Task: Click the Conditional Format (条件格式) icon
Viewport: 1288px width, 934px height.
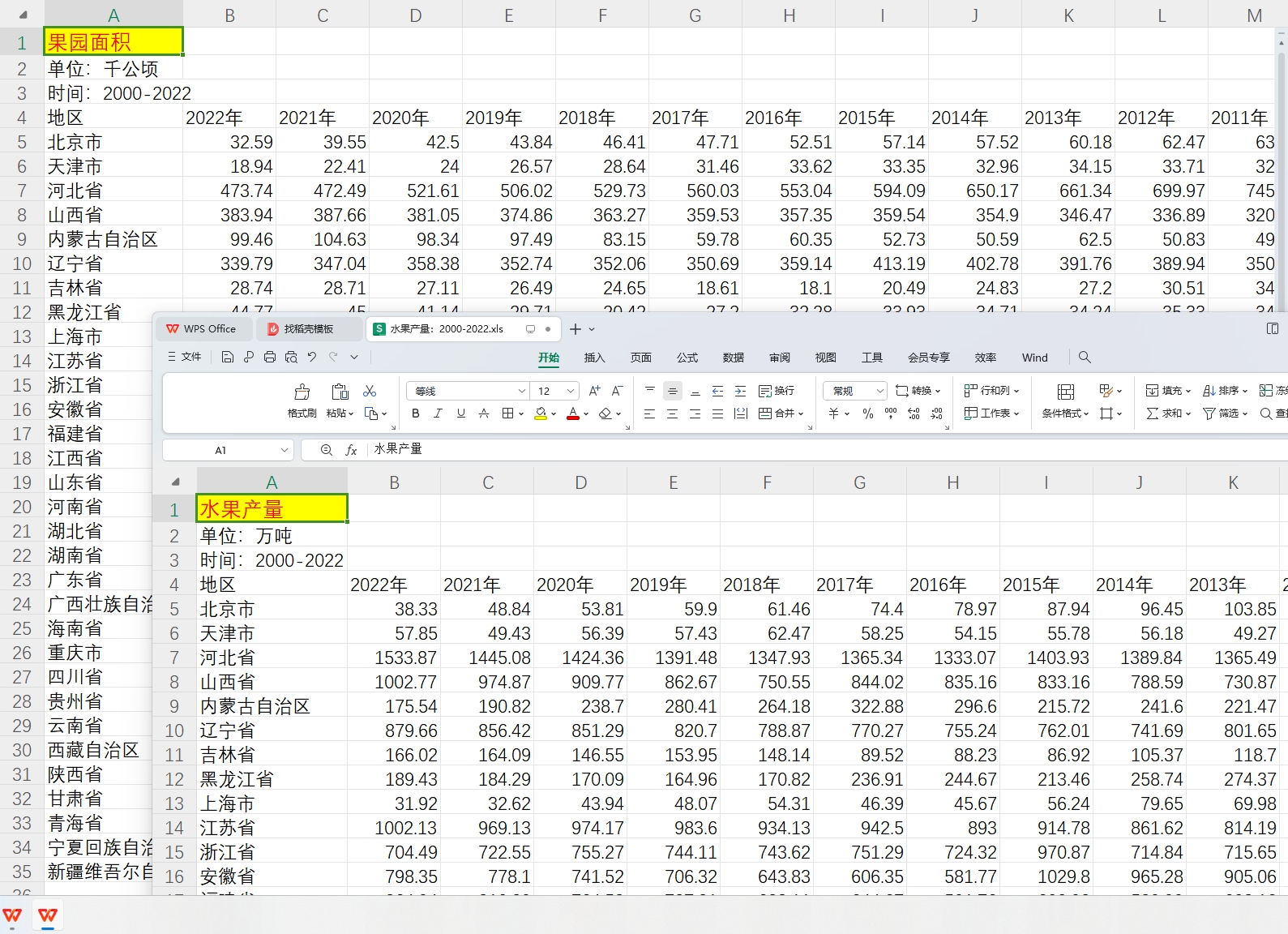Action: [1066, 392]
